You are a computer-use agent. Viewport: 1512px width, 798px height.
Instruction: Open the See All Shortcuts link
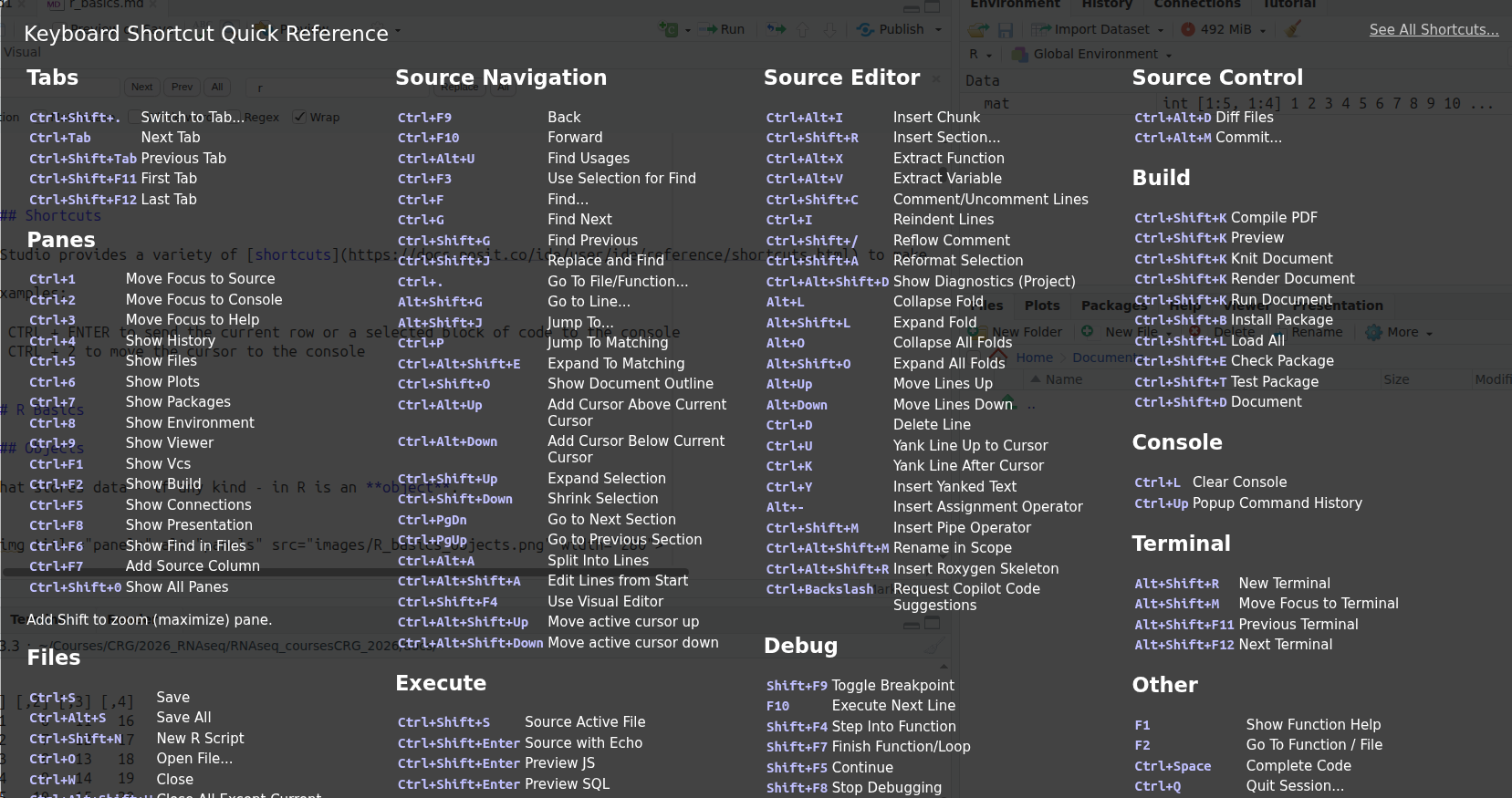[x=1433, y=30]
